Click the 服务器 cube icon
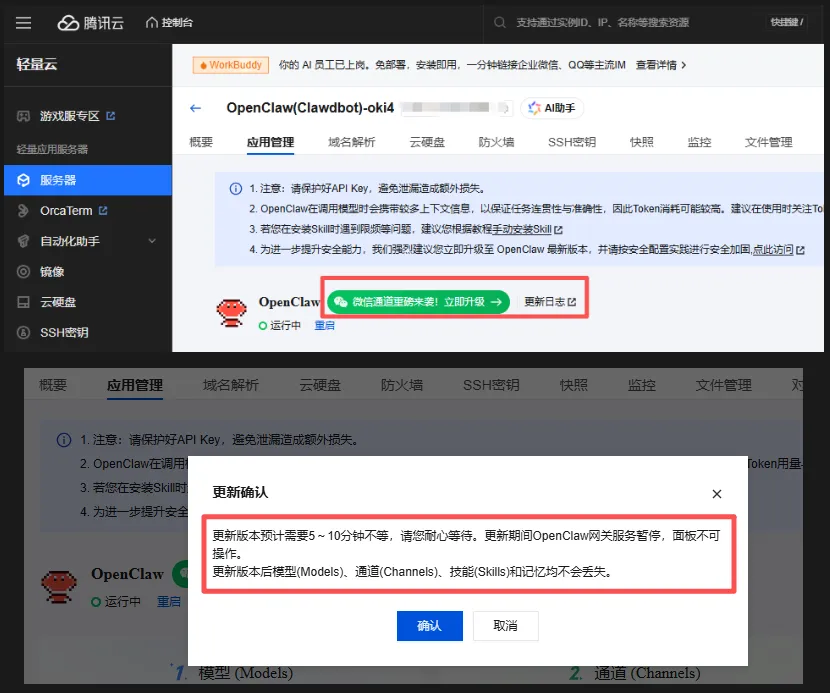This screenshot has width=830, height=693. [x=23, y=180]
